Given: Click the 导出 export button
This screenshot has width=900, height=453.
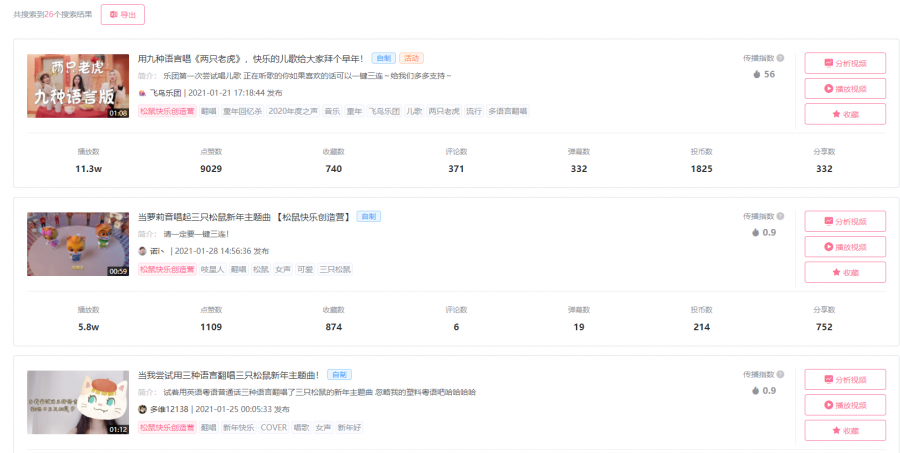Looking at the screenshot, I should (122, 14).
